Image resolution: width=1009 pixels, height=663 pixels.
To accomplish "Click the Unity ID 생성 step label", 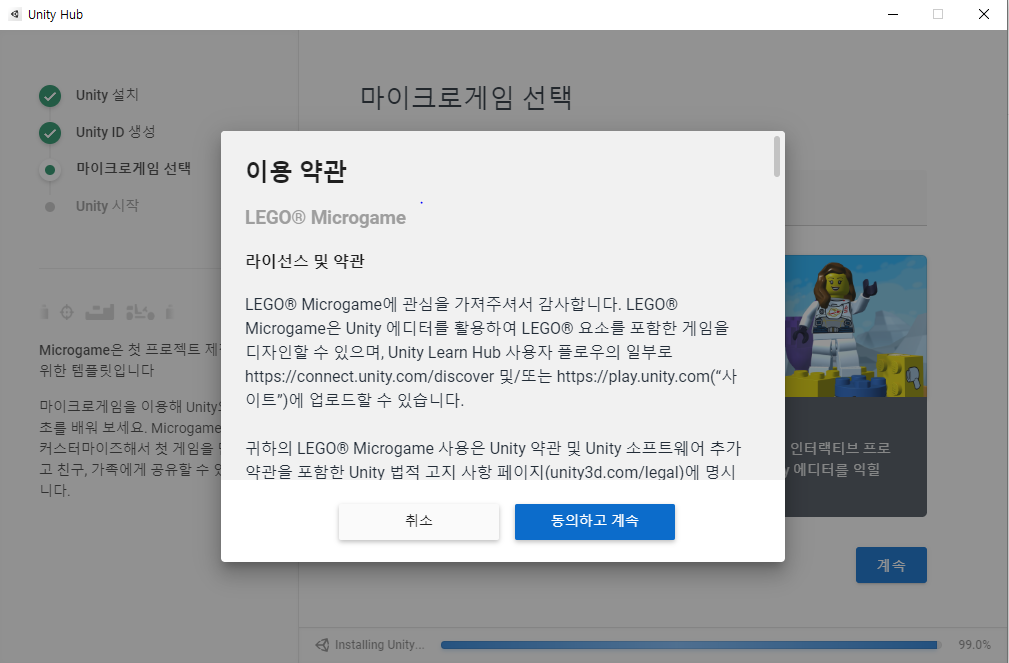I will [x=116, y=132].
